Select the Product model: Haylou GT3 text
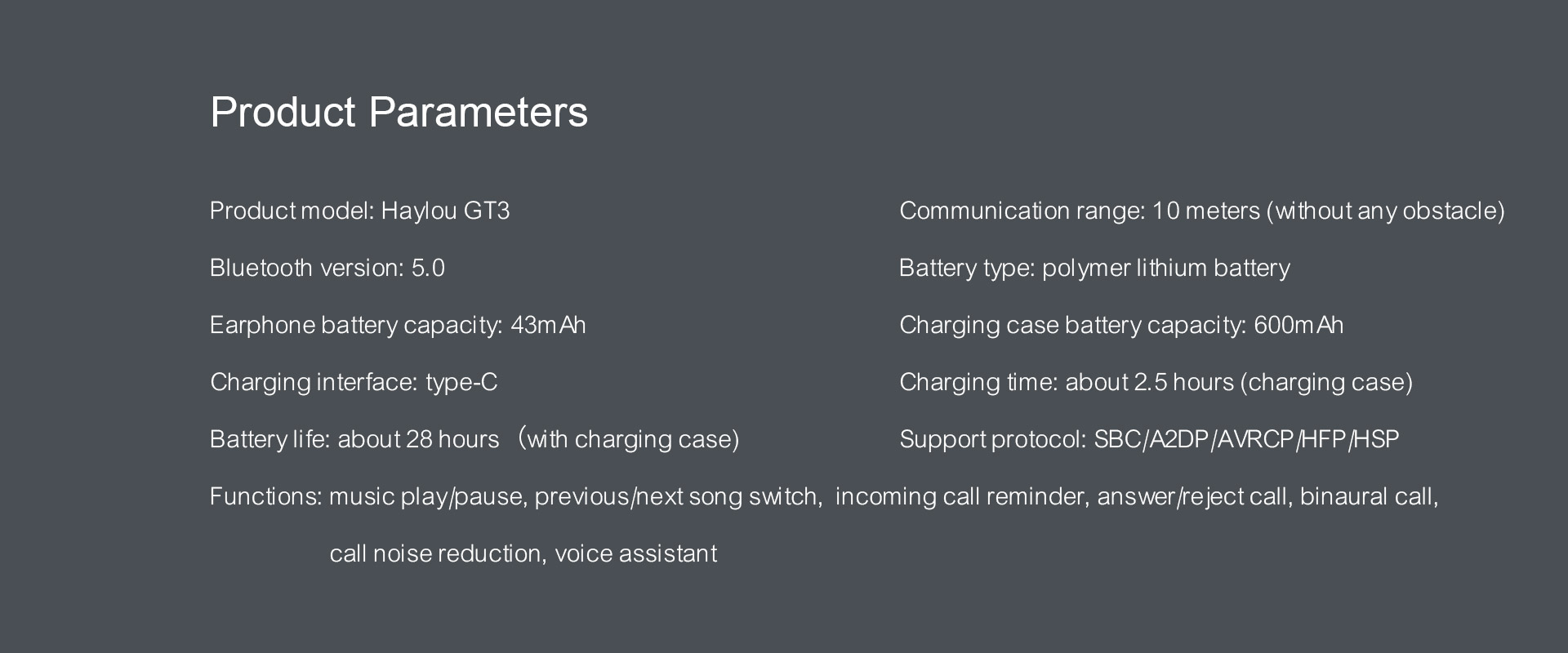The height and width of the screenshot is (653, 1568). point(359,211)
